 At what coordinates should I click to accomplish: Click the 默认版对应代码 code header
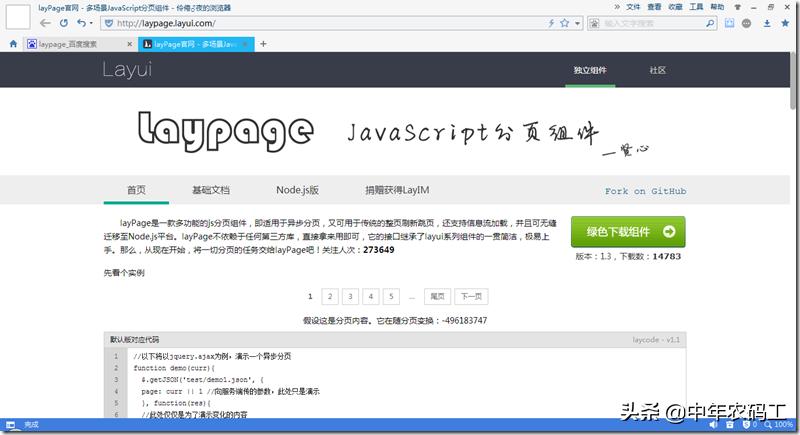tap(134, 340)
